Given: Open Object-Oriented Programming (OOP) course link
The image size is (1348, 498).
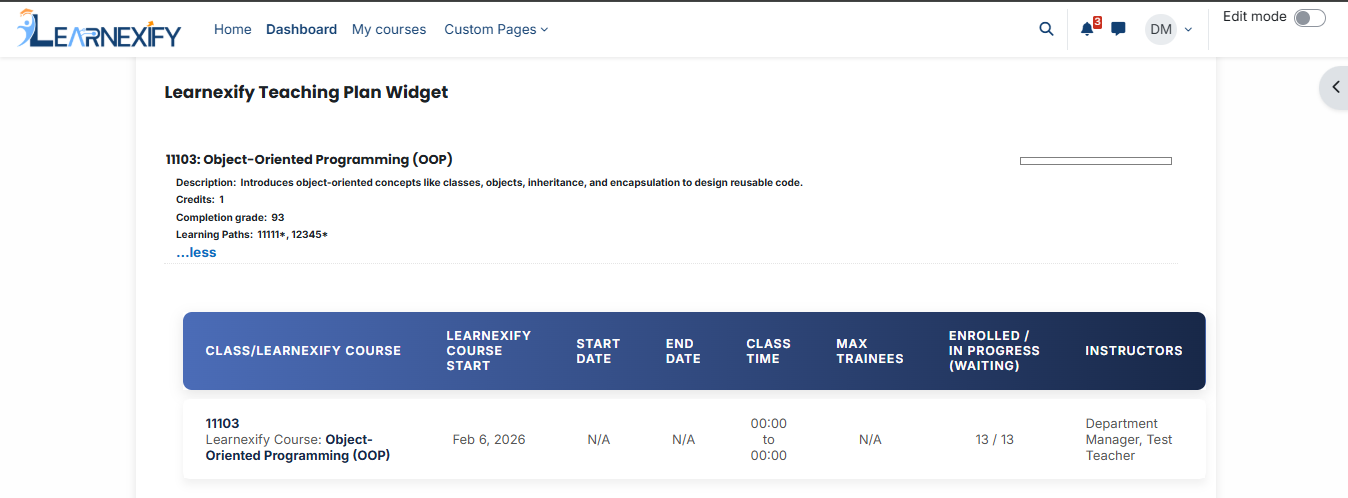Looking at the screenshot, I should (x=298, y=447).
